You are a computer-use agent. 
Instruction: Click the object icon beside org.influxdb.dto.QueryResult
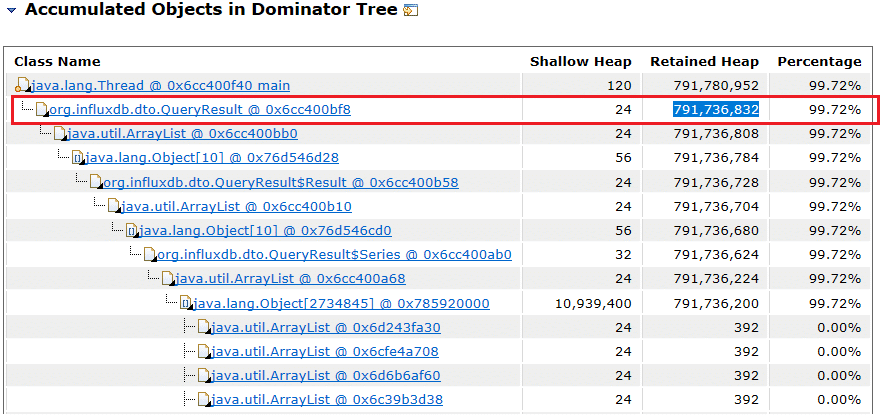pos(41,110)
